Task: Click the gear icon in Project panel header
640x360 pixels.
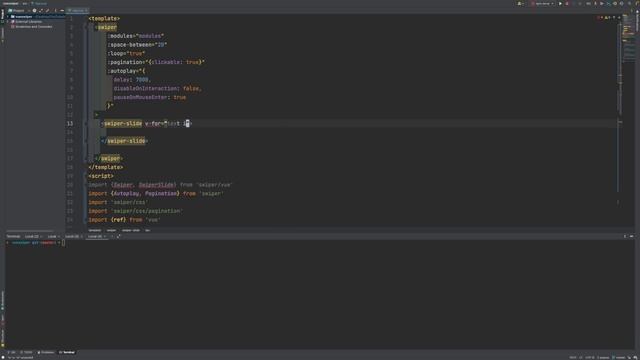Action: (34, 11)
